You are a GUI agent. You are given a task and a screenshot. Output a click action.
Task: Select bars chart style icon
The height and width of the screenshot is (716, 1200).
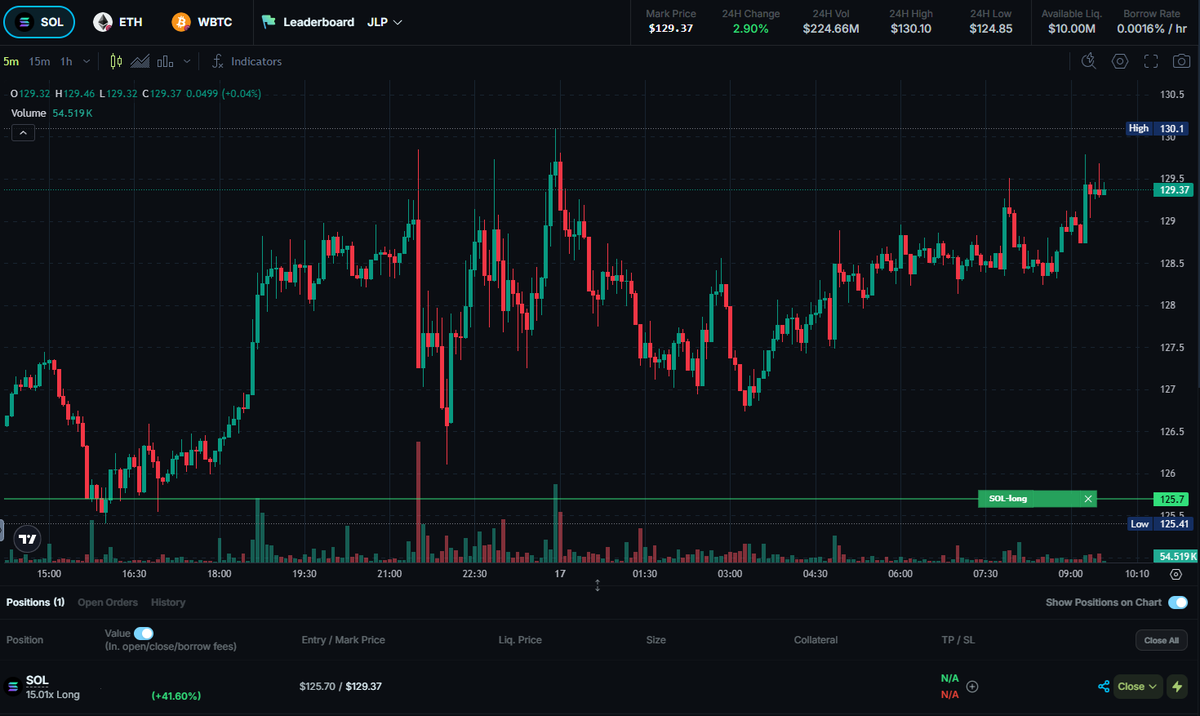click(x=166, y=61)
